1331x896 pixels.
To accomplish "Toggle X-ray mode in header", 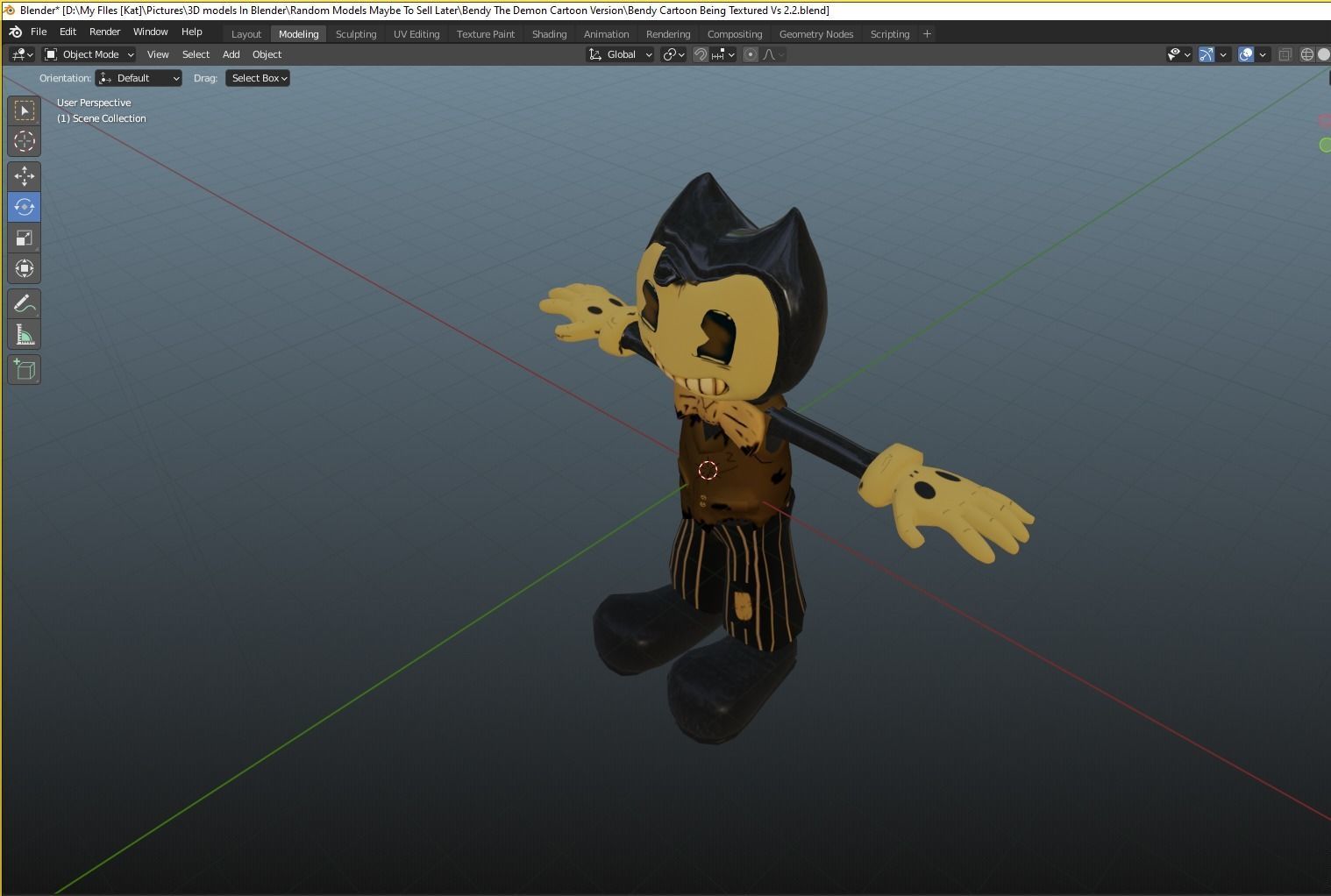I will click(x=1285, y=54).
